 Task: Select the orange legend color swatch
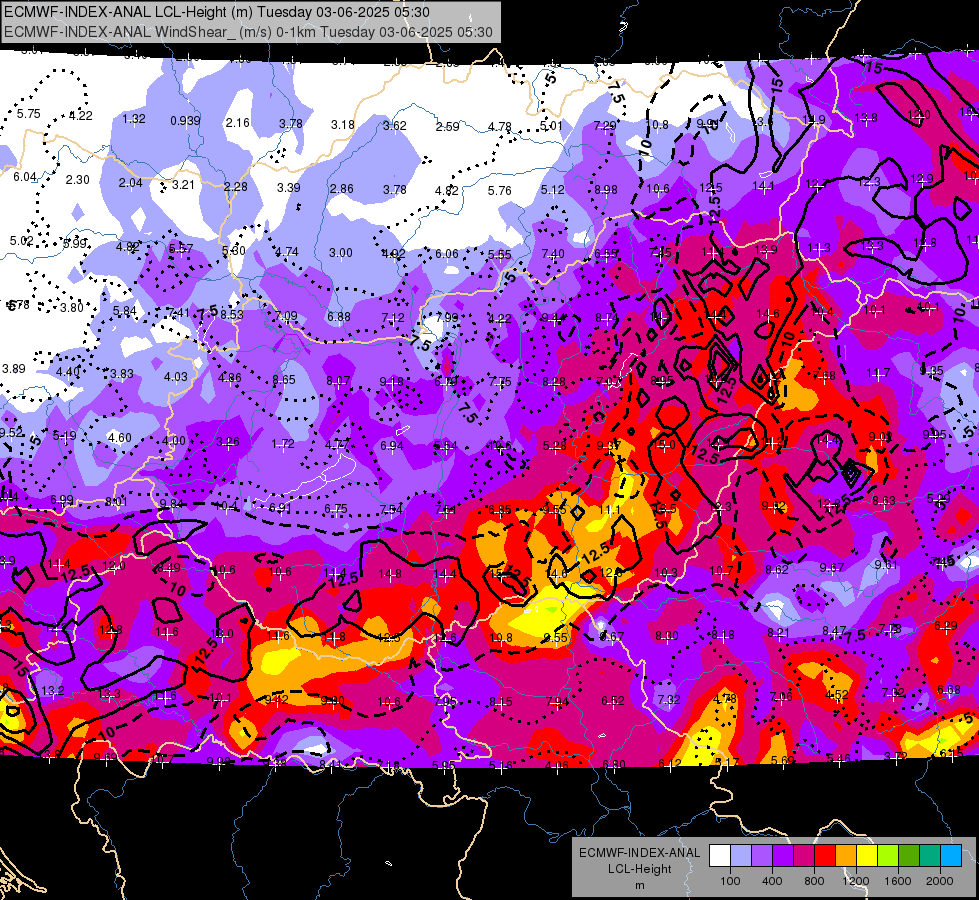pos(846,856)
